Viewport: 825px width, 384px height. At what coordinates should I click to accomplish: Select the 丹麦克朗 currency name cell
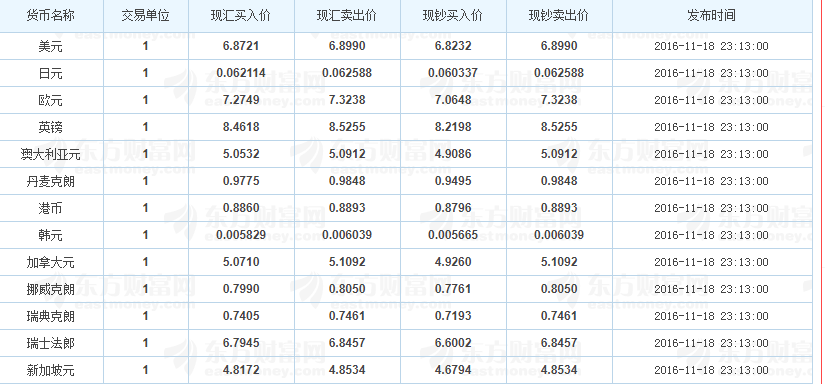(x=51, y=181)
